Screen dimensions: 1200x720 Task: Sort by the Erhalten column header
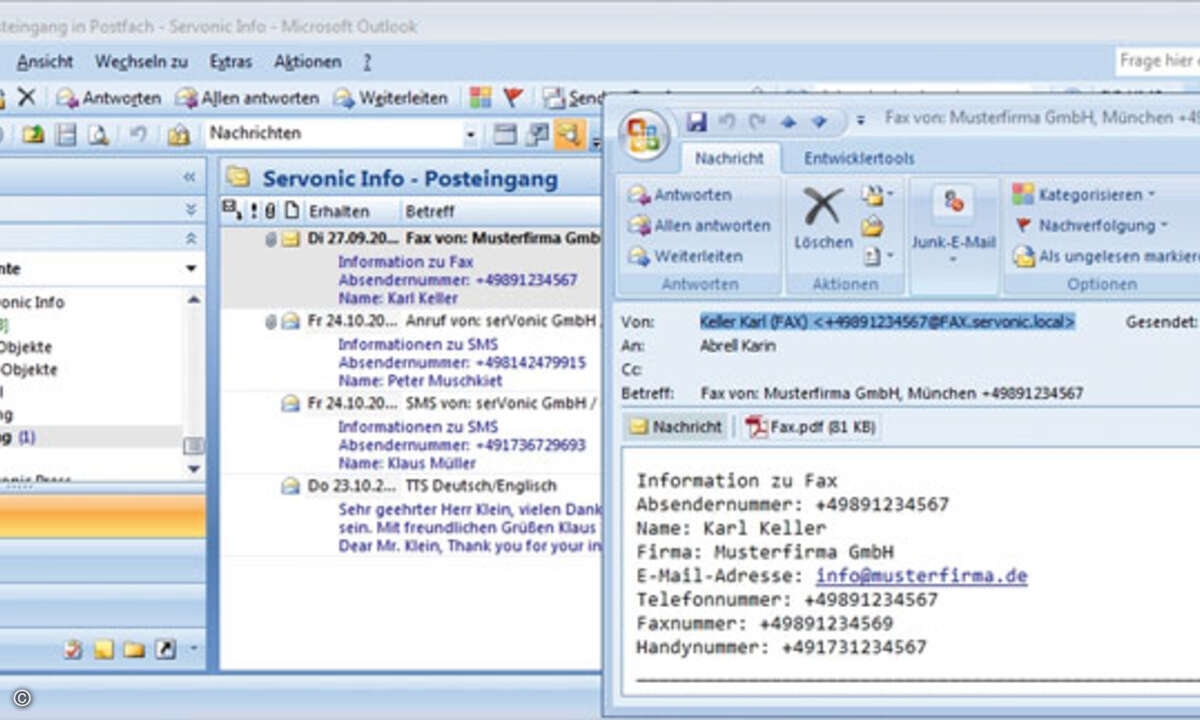point(351,211)
